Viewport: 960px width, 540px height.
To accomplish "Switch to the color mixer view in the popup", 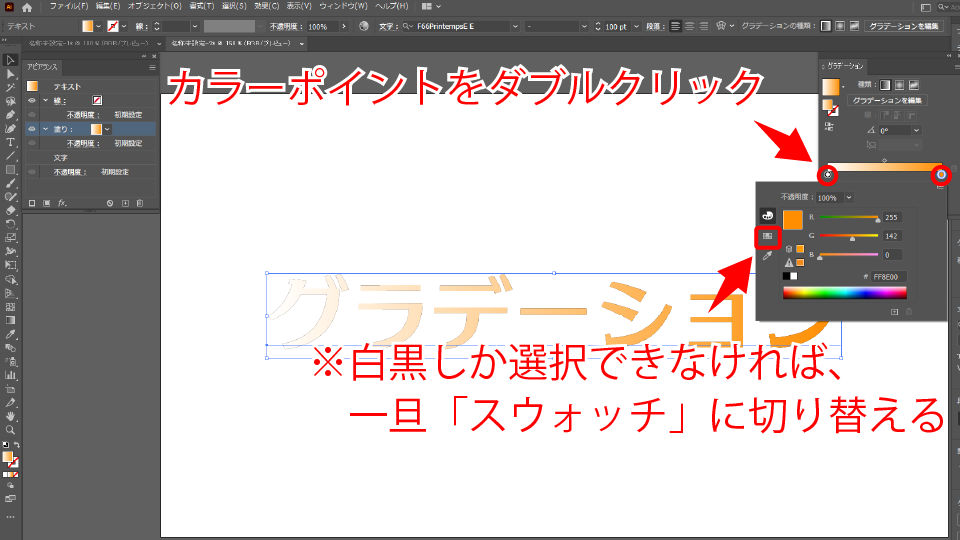I will (x=767, y=216).
